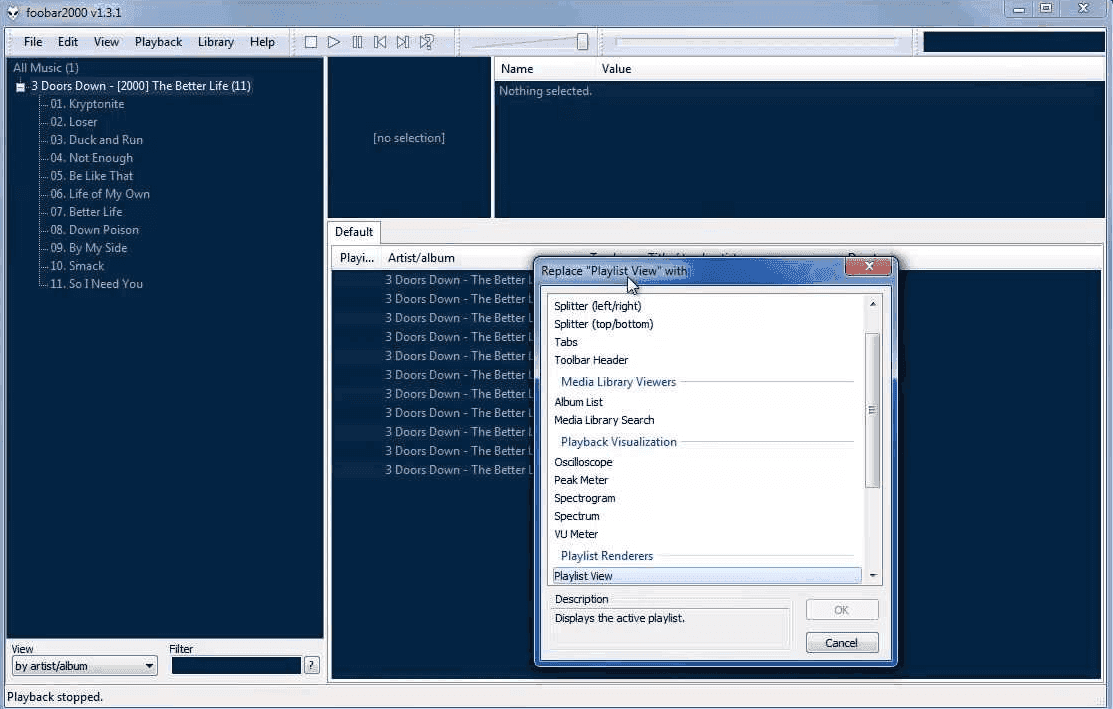Close the Replace Playlist View dialog

click(869, 266)
